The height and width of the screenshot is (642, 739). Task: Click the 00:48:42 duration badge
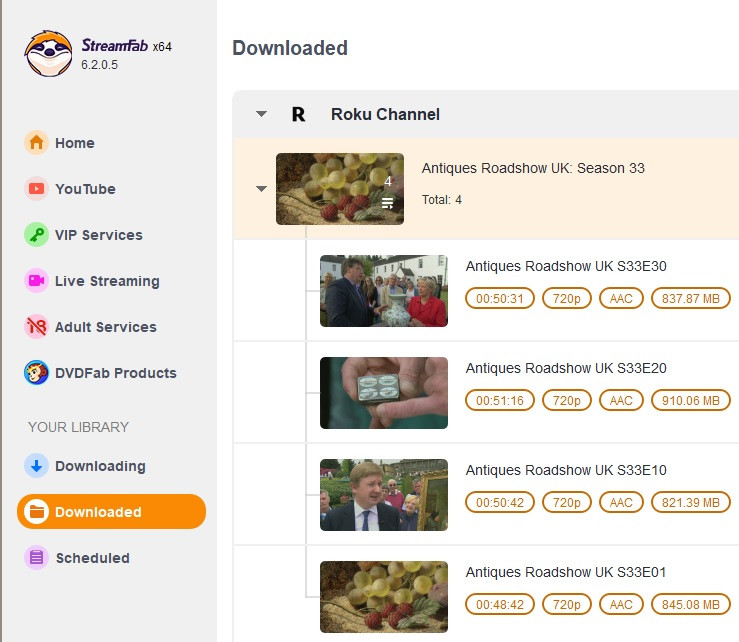(500, 604)
